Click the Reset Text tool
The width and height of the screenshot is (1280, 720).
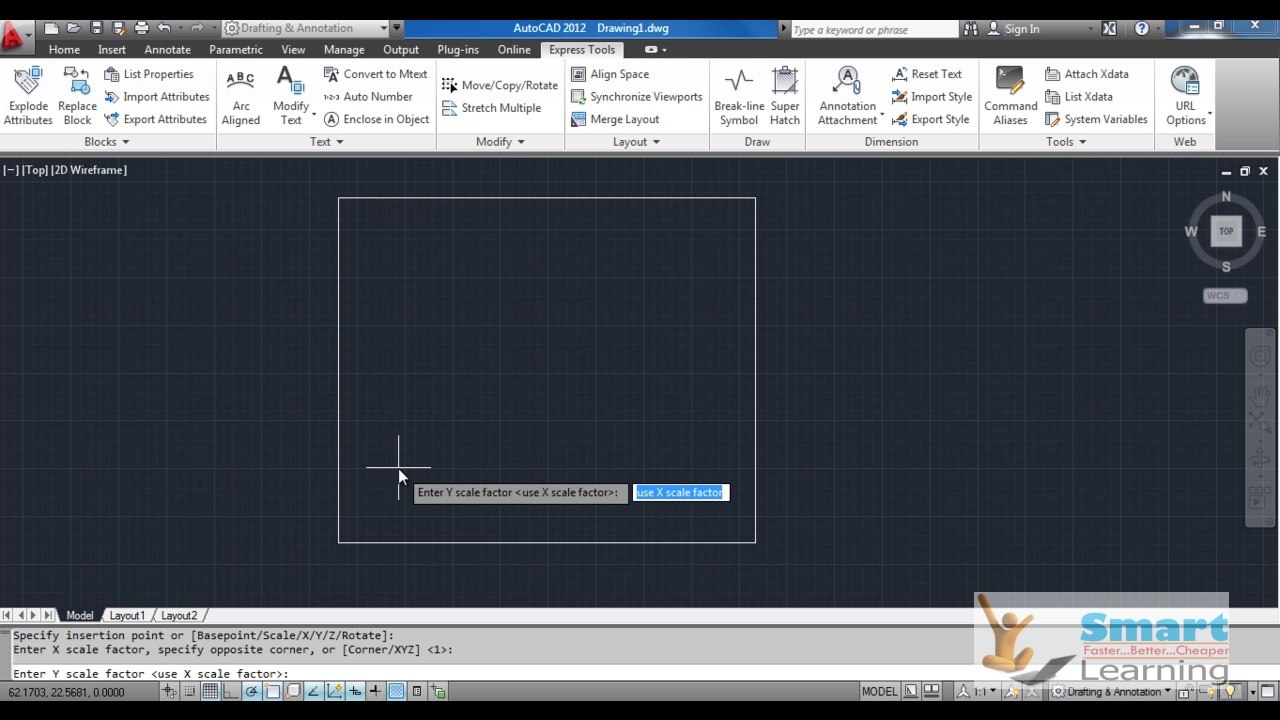click(926, 74)
